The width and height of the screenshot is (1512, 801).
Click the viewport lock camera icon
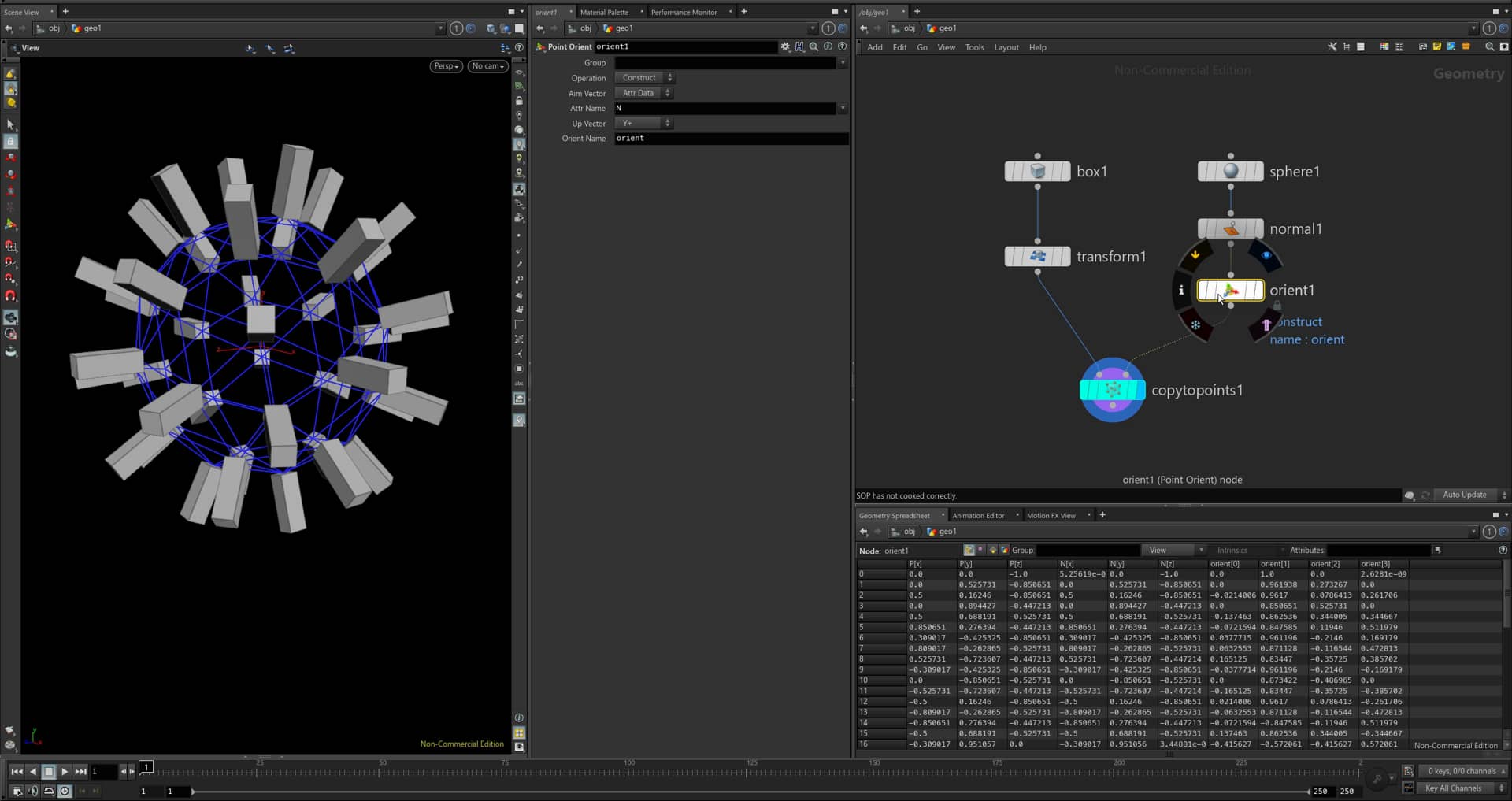coord(519,101)
